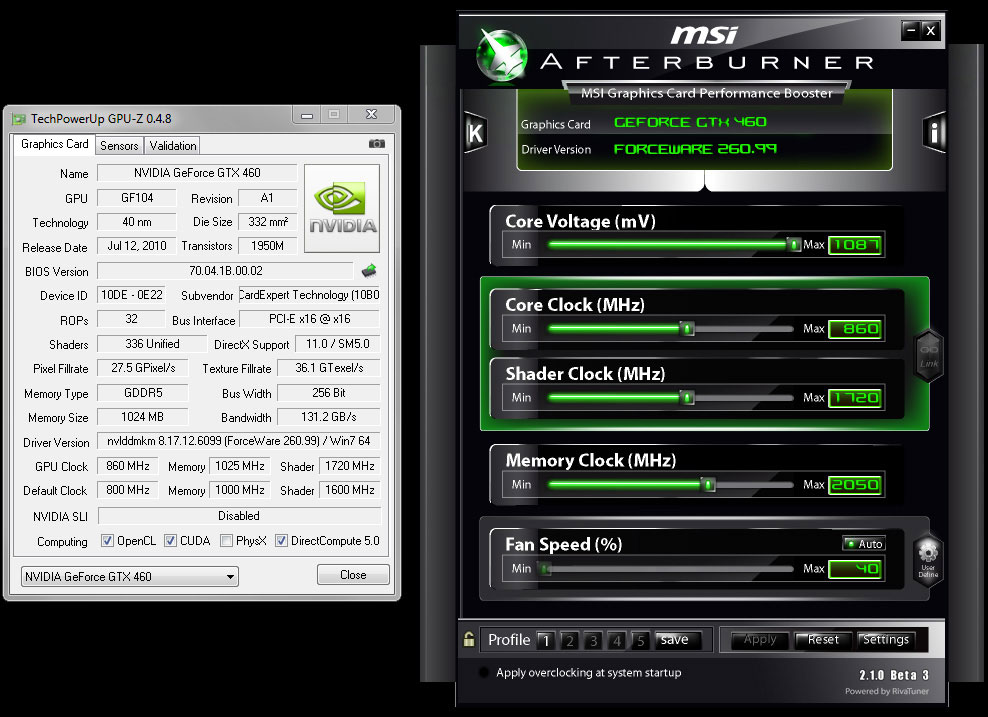
Task: Select profile slot 1
Action: click(546, 641)
